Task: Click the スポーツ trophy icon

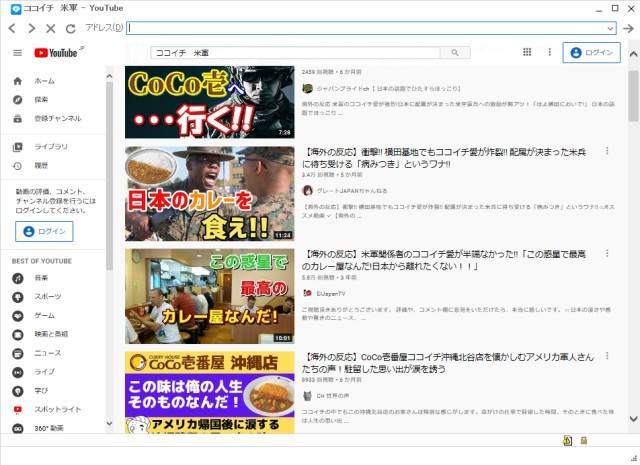Action: click(x=18, y=297)
